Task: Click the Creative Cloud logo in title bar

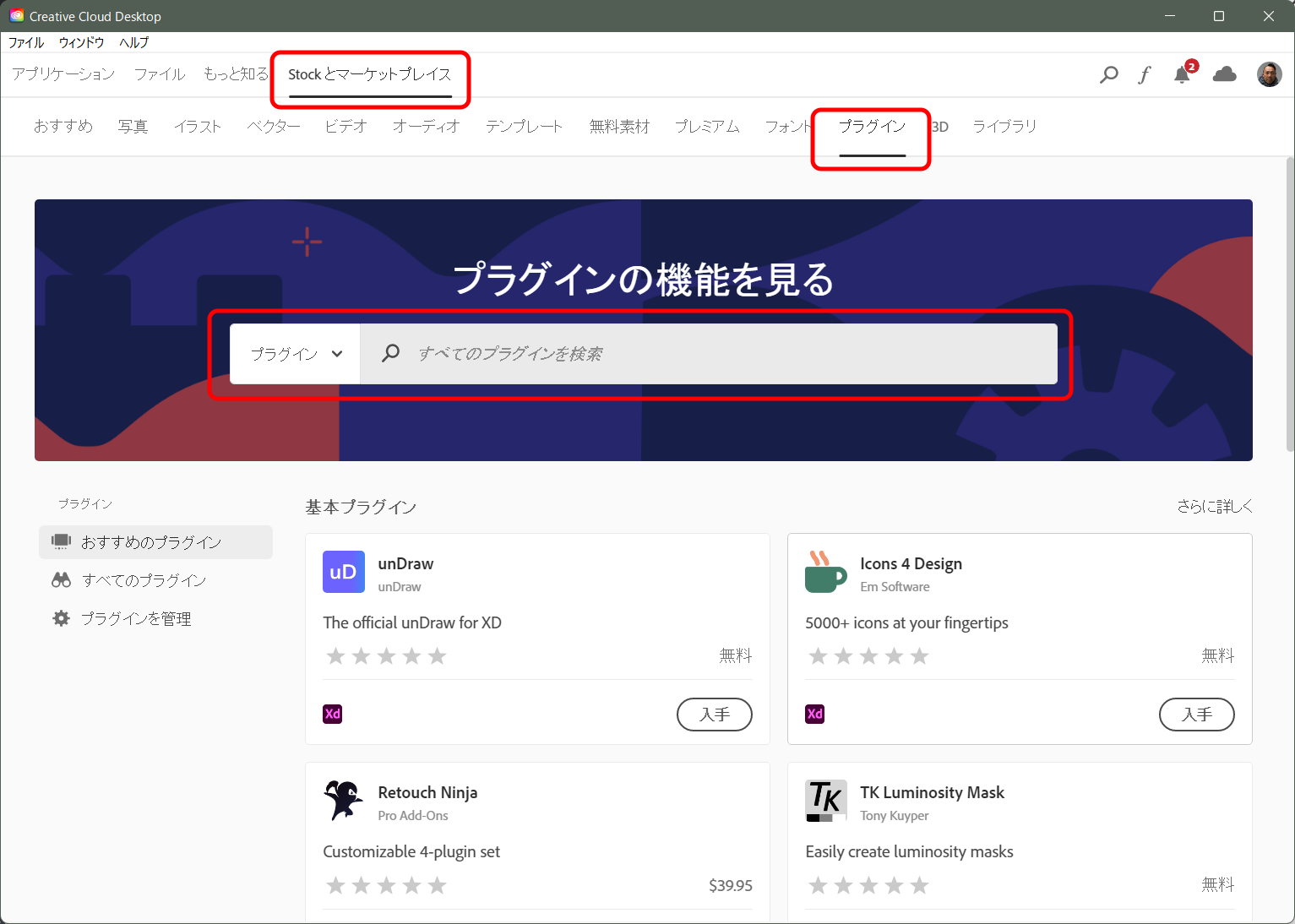Action: point(17,16)
